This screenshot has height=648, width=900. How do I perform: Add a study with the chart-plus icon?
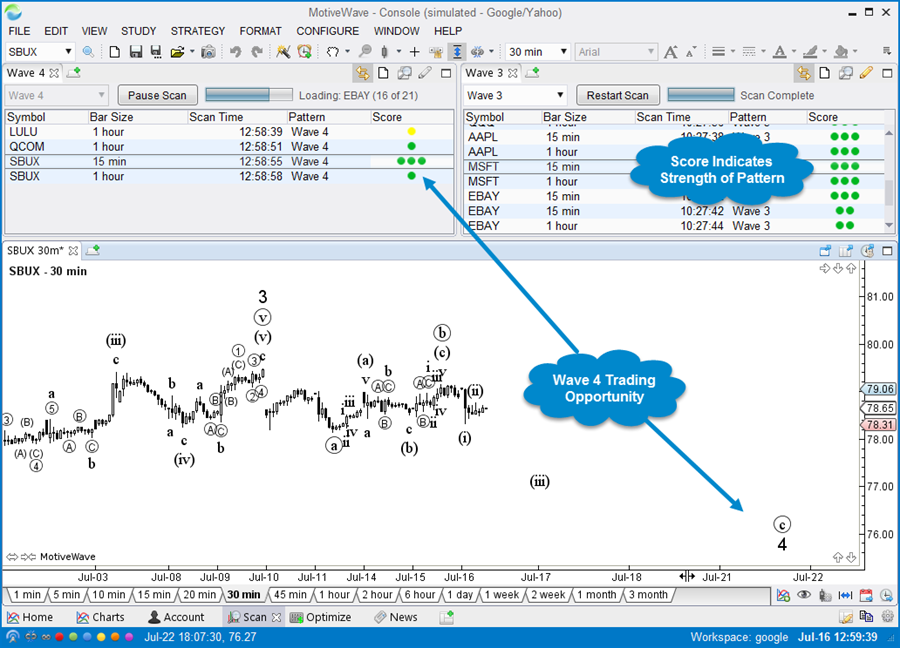click(x=783, y=595)
